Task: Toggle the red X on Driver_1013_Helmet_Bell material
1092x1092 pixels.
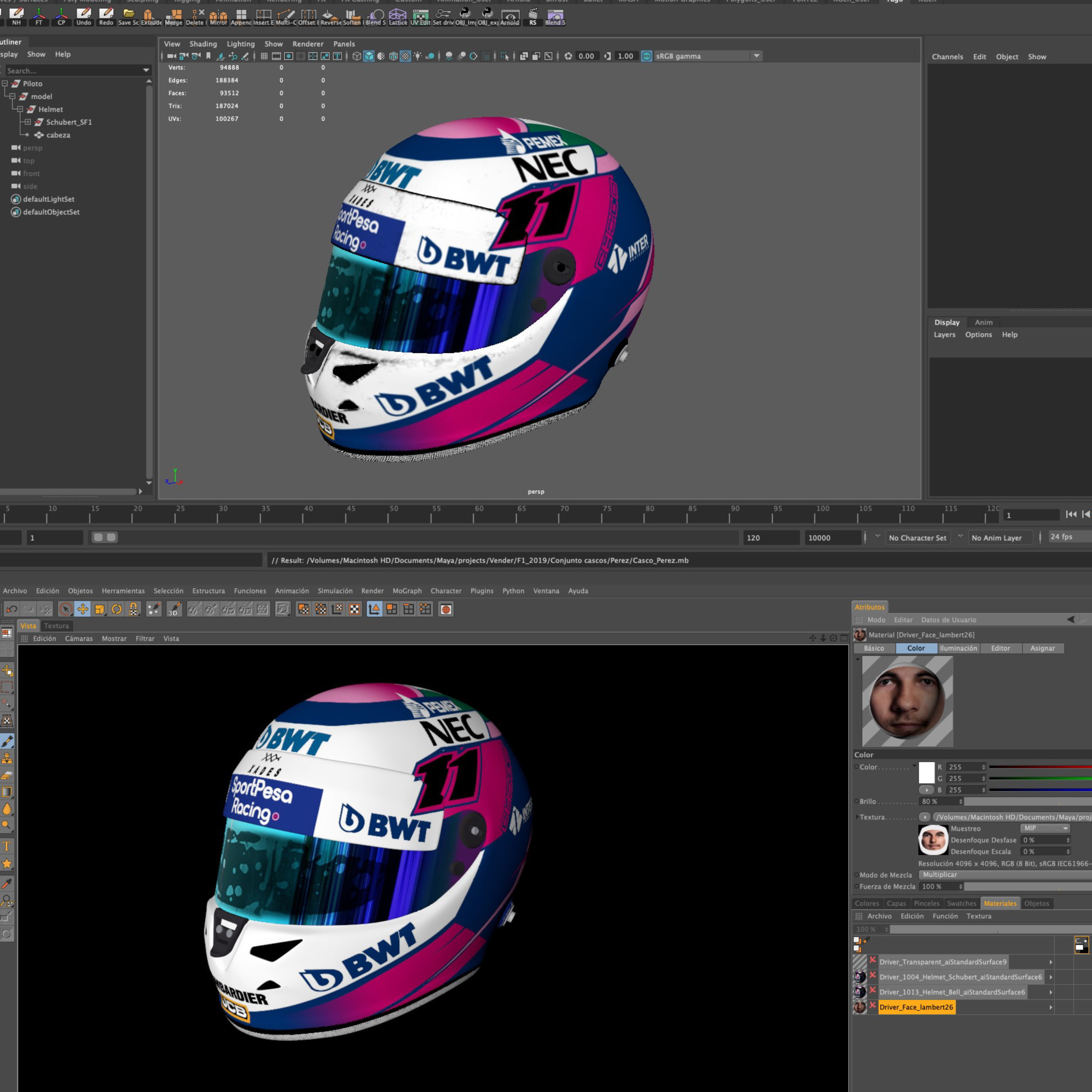Action: [873, 991]
